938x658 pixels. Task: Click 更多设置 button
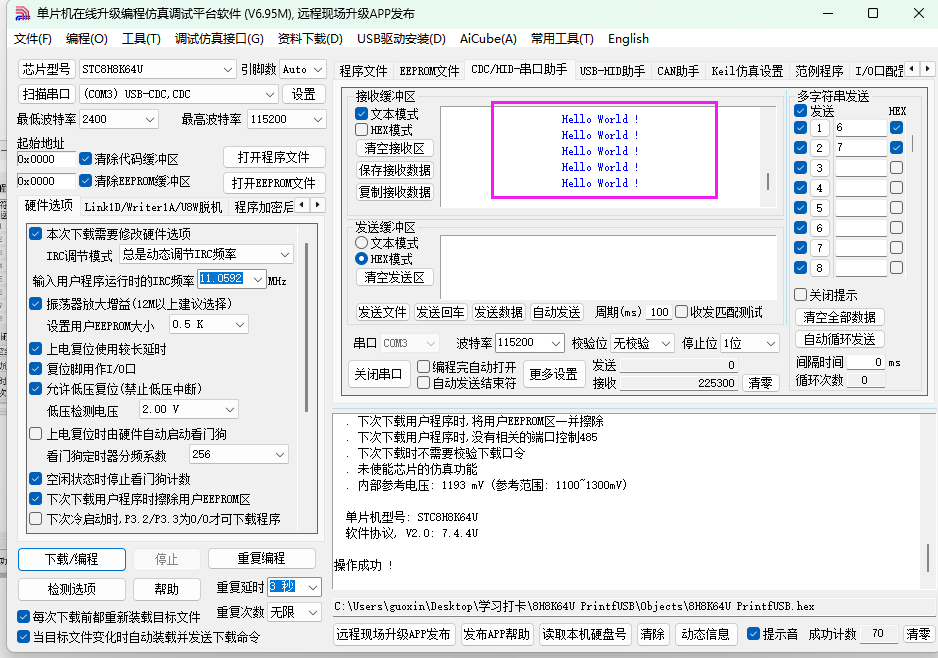pos(553,374)
